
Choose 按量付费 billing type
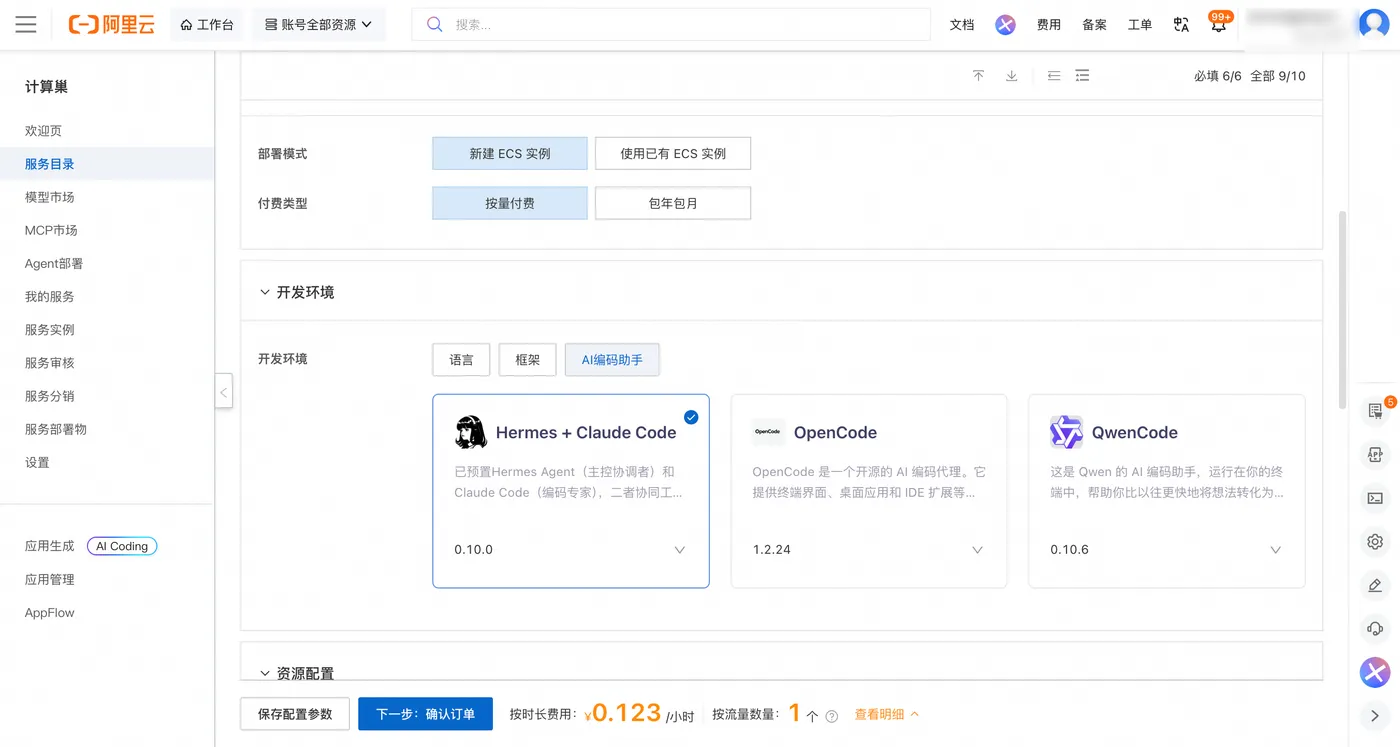510,203
